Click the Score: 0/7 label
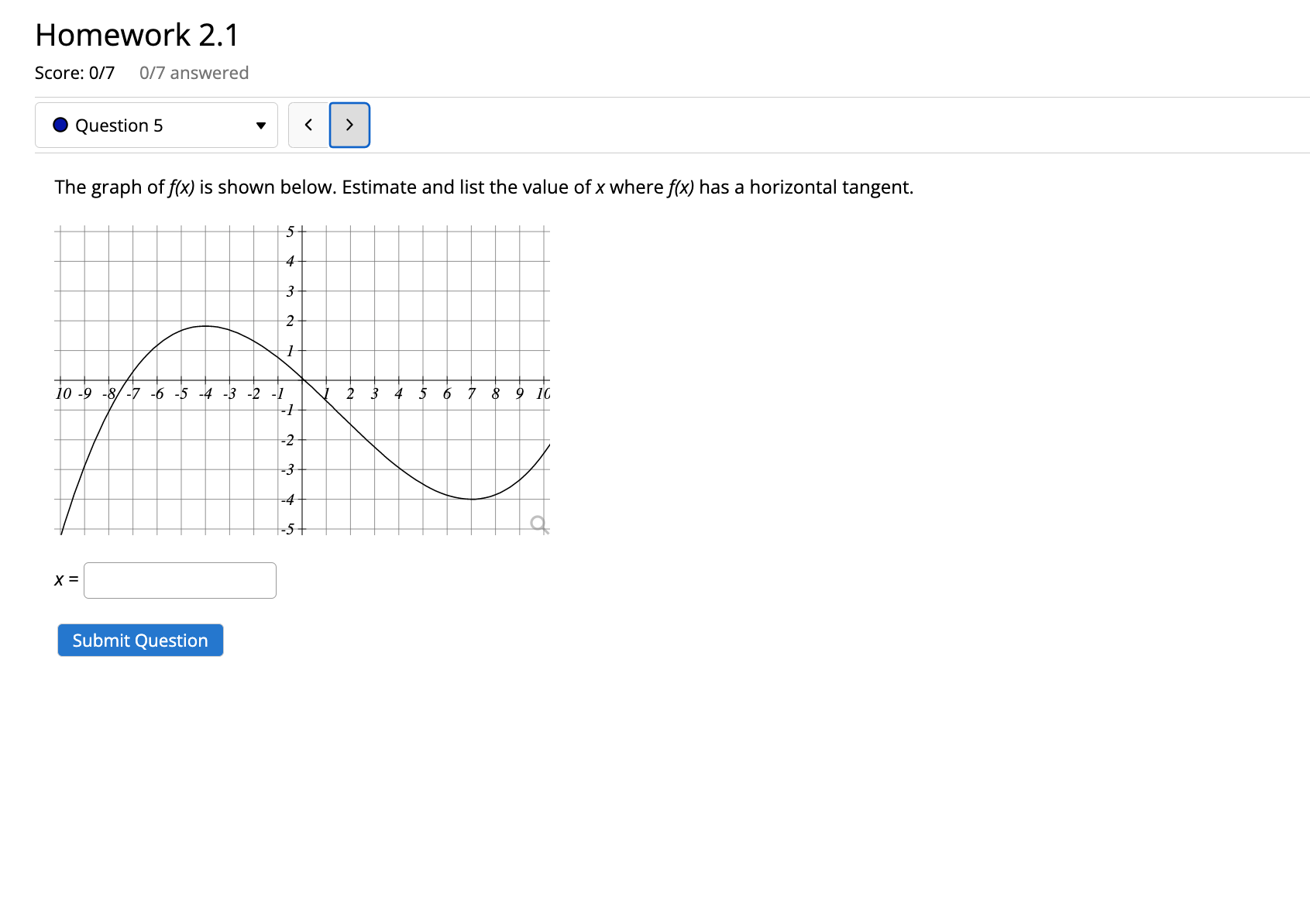 click(x=75, y=72)
